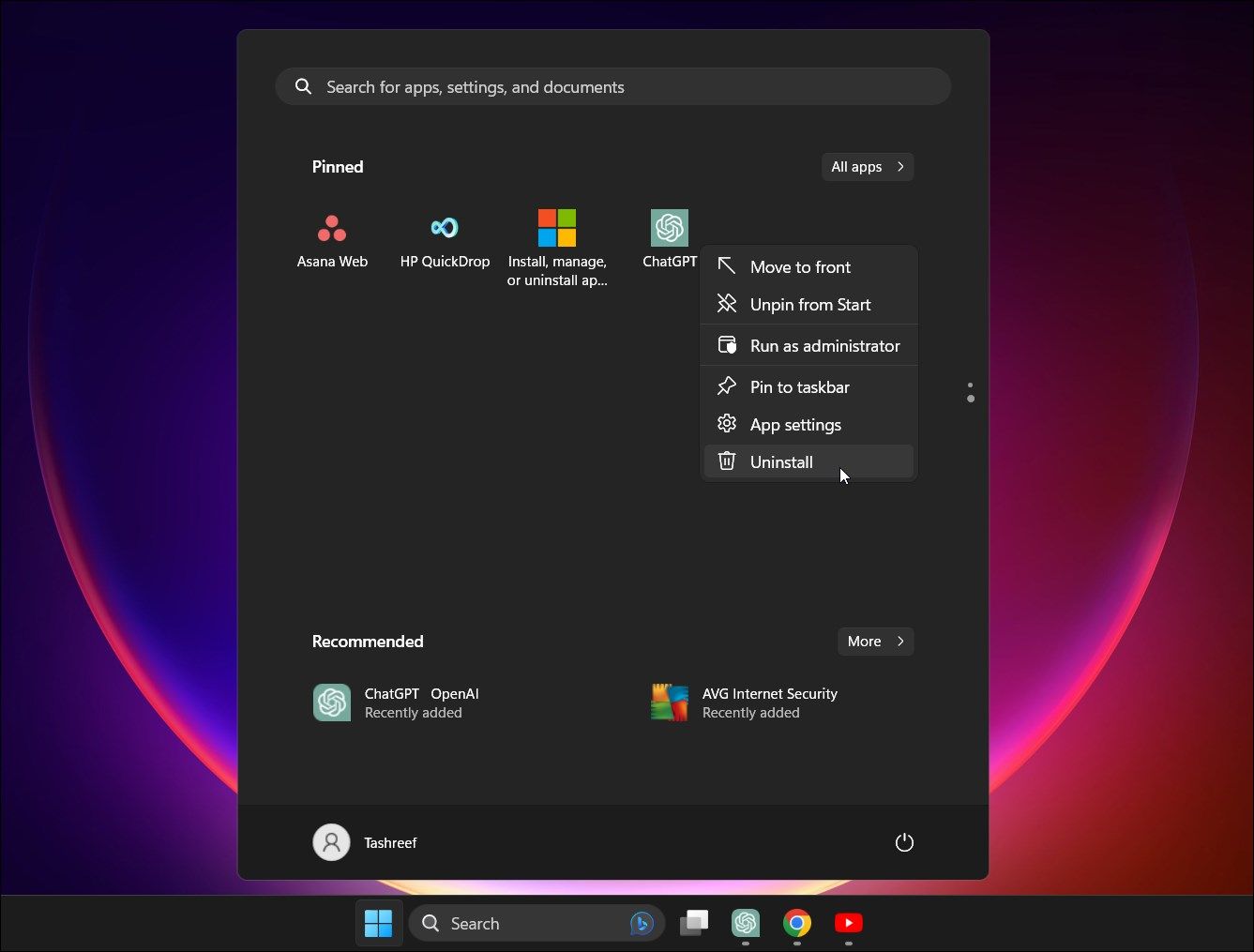Viewport: 1254px width, 952px height.
Task: Open ChatGPT from the taskbar
Action: click(x=745, y=923)
